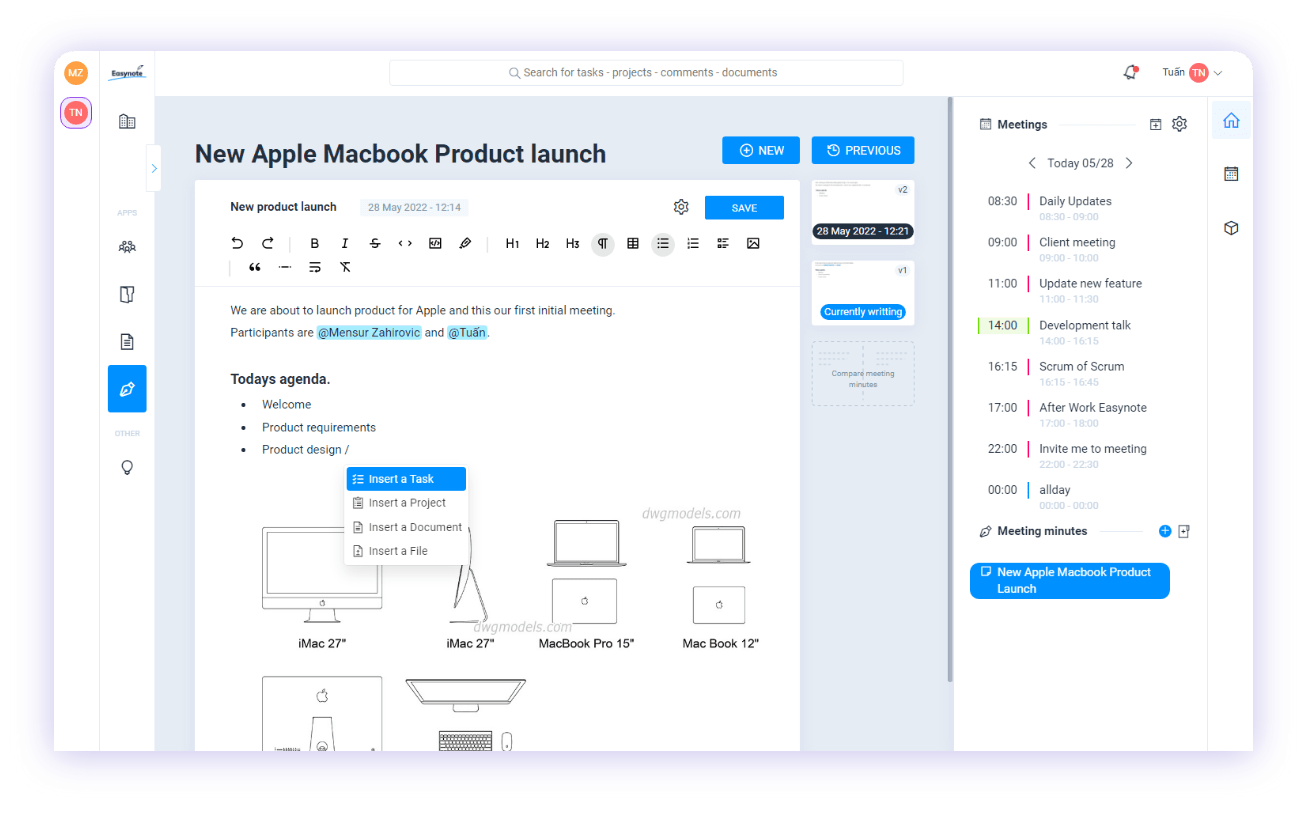
Task: Insert a table
Action: 633,243
